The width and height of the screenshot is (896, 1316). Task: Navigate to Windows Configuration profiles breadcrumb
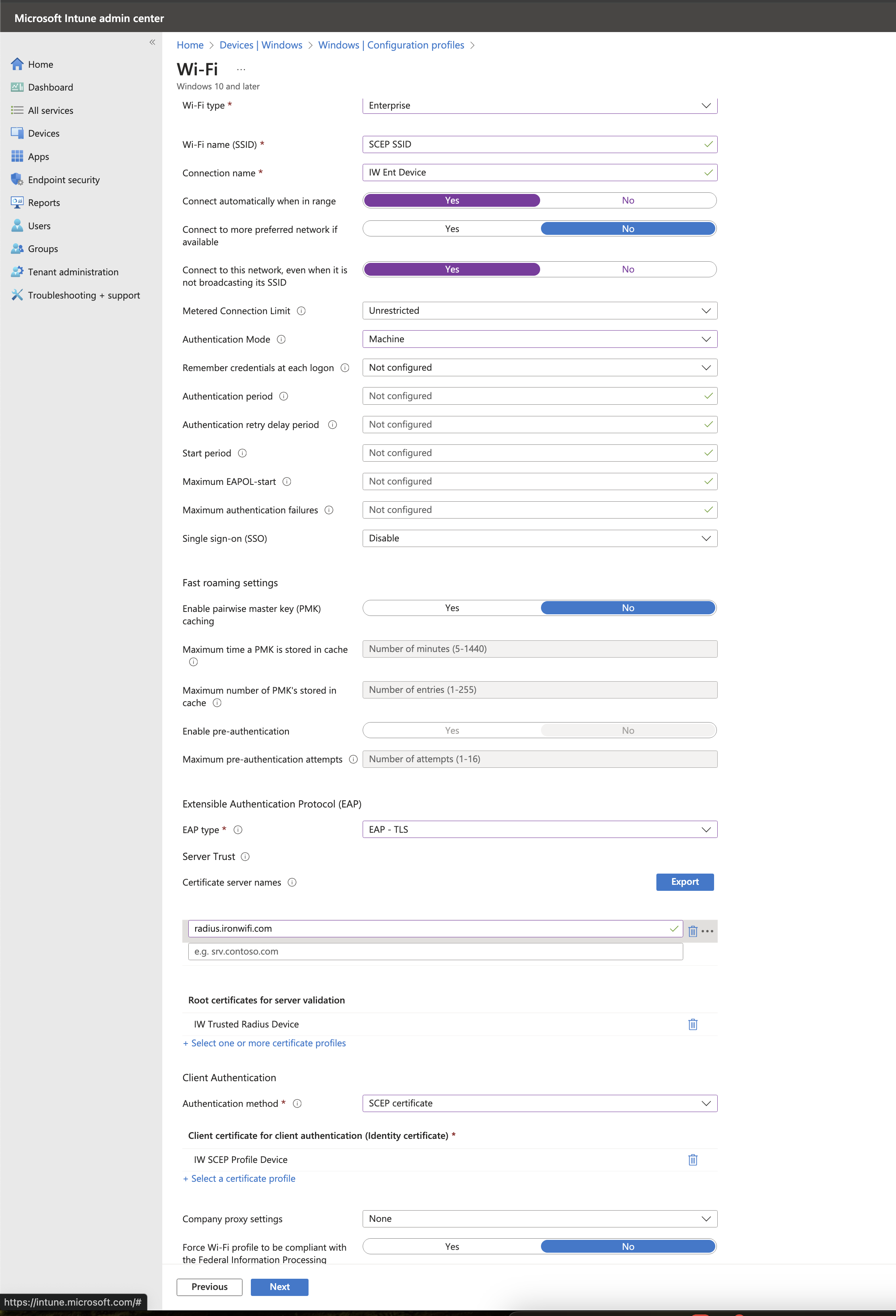click(x=391, y=45)
